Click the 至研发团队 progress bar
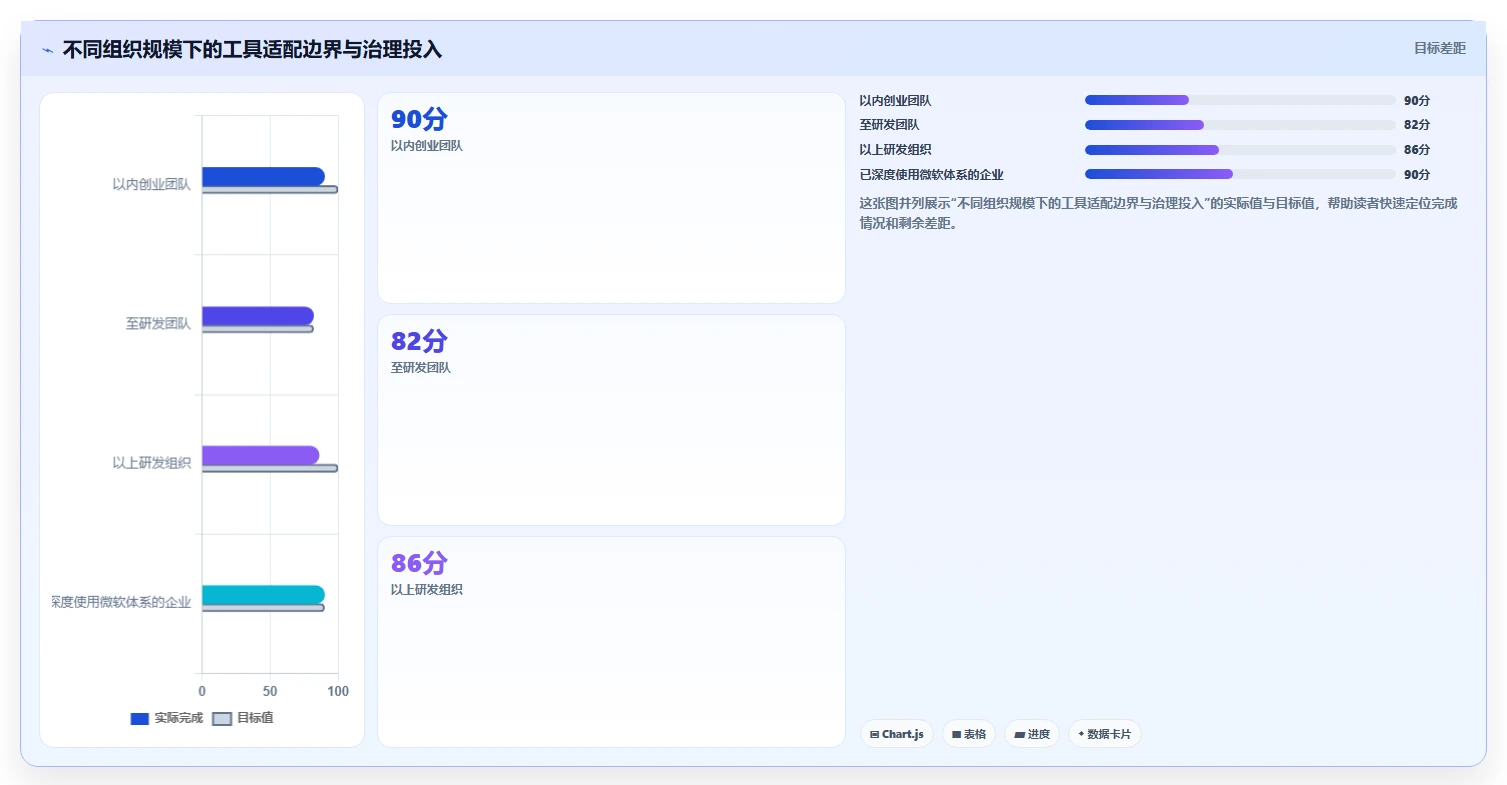The width and height of the screenshot is (1507, 785). point(1240,125)
